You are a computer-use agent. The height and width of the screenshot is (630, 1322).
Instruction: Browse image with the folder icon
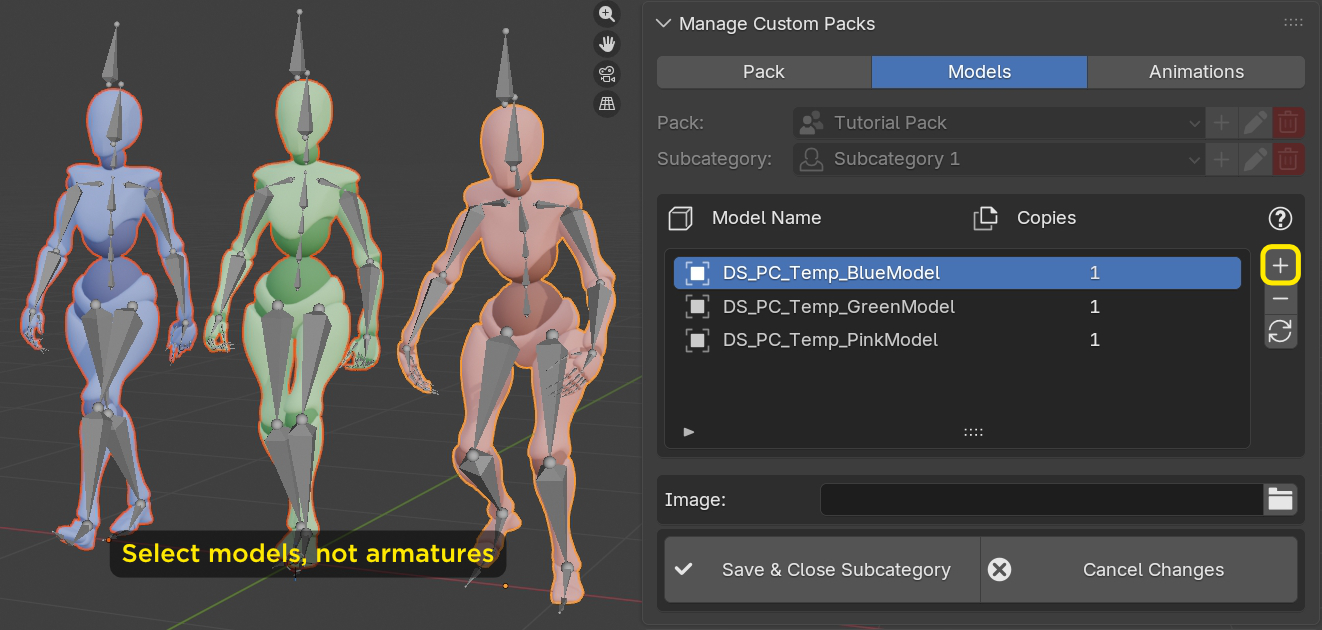pyautogui.click(x=1280, y=499)
